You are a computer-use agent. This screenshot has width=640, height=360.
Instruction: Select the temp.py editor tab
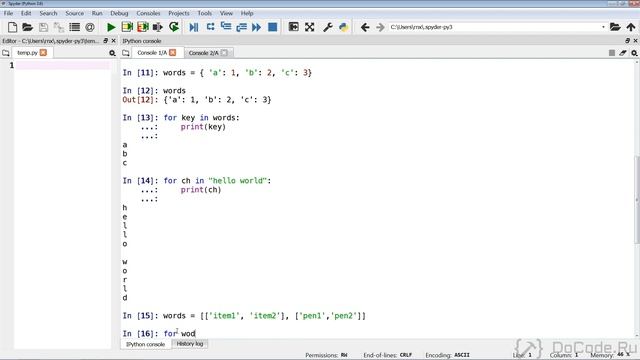27,53
